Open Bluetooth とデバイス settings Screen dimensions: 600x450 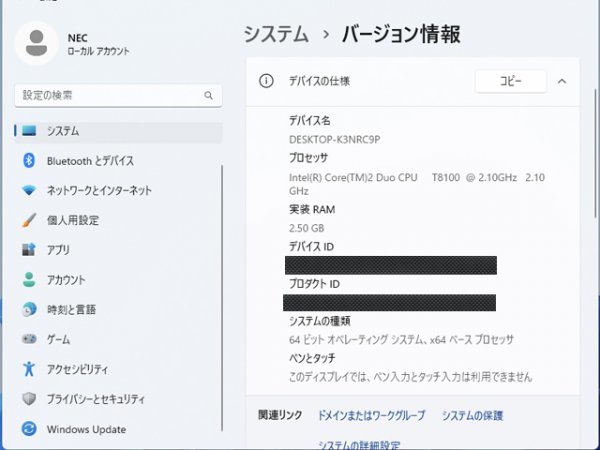(x=118, y=161)
